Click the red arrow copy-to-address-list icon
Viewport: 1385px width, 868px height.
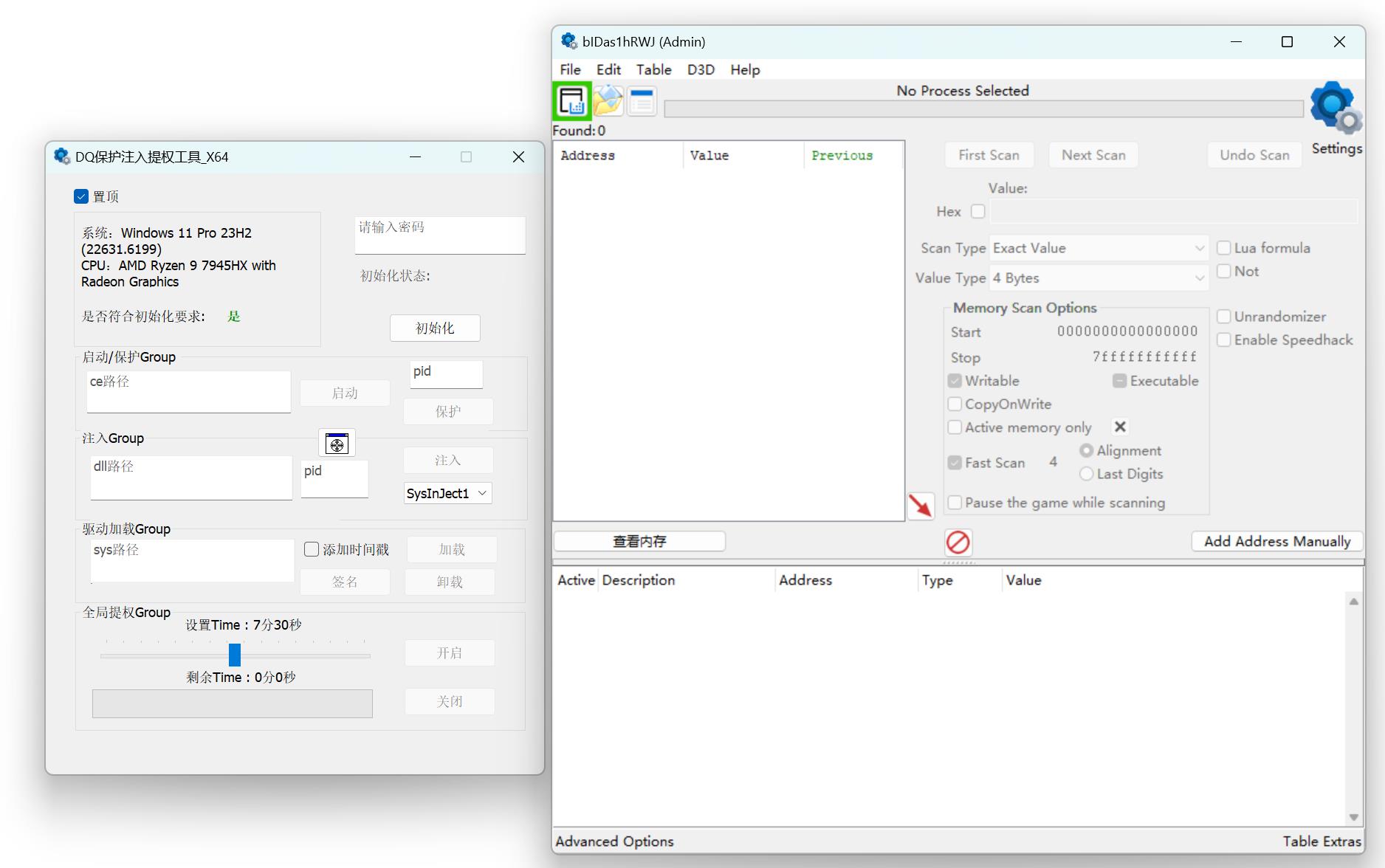(x=921, y=506)
